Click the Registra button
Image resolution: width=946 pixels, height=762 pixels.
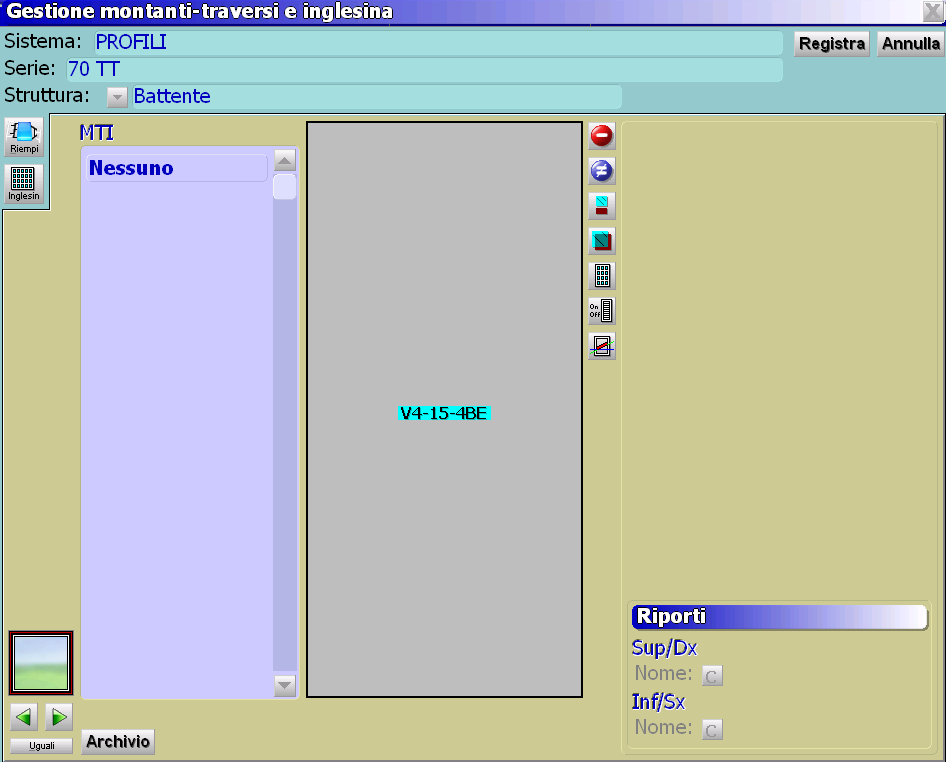tap(831, 44)
